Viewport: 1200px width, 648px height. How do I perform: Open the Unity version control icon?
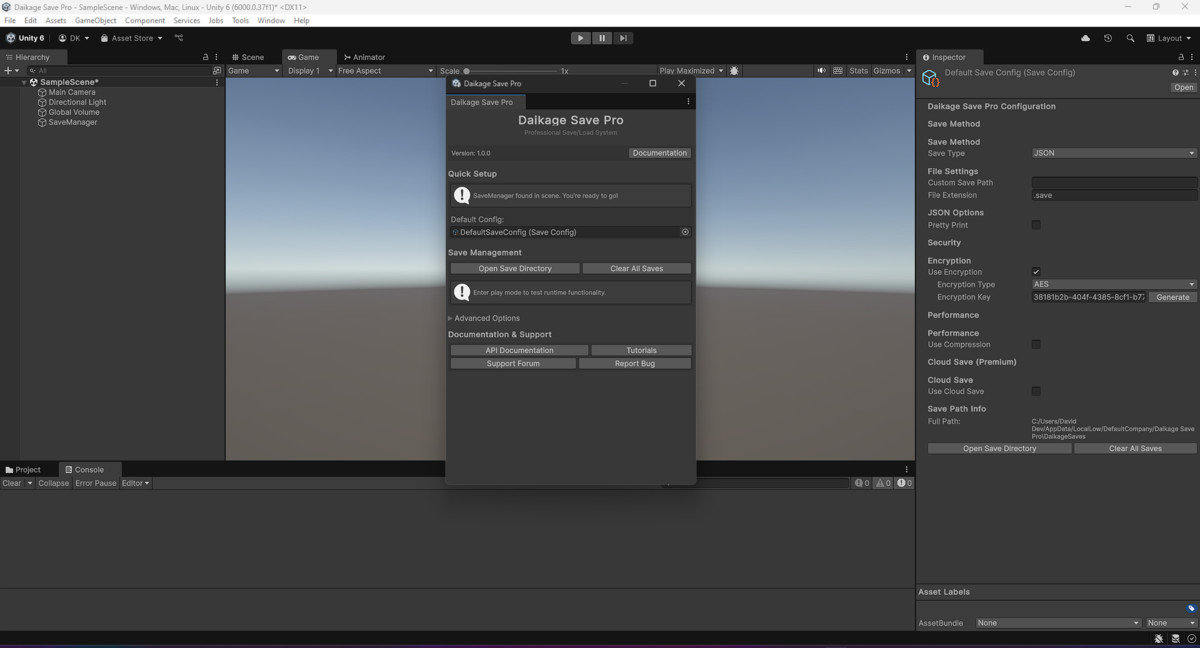click(179, 38)
